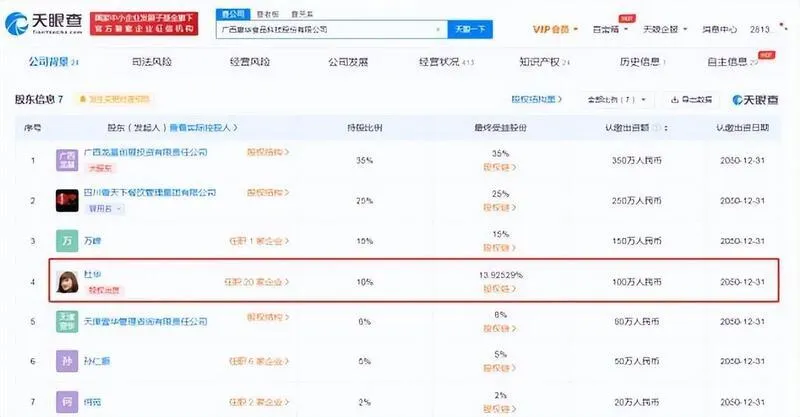Open 股权链 under the 25% benefit share
The width and height of the screenshot is (800, 417).
click(x=499, y=207)
